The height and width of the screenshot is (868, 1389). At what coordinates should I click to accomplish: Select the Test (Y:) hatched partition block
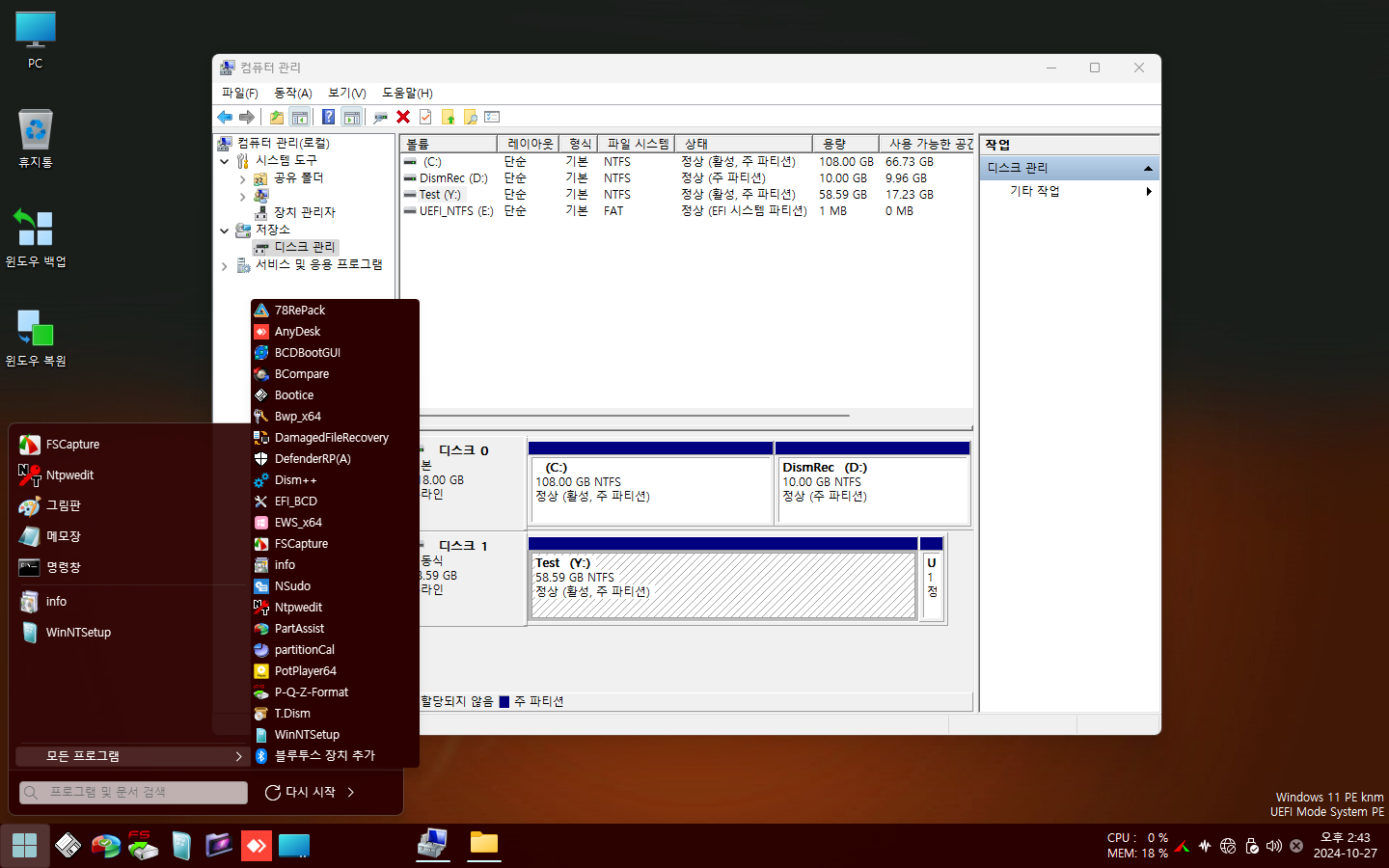(x=722, y=579)
